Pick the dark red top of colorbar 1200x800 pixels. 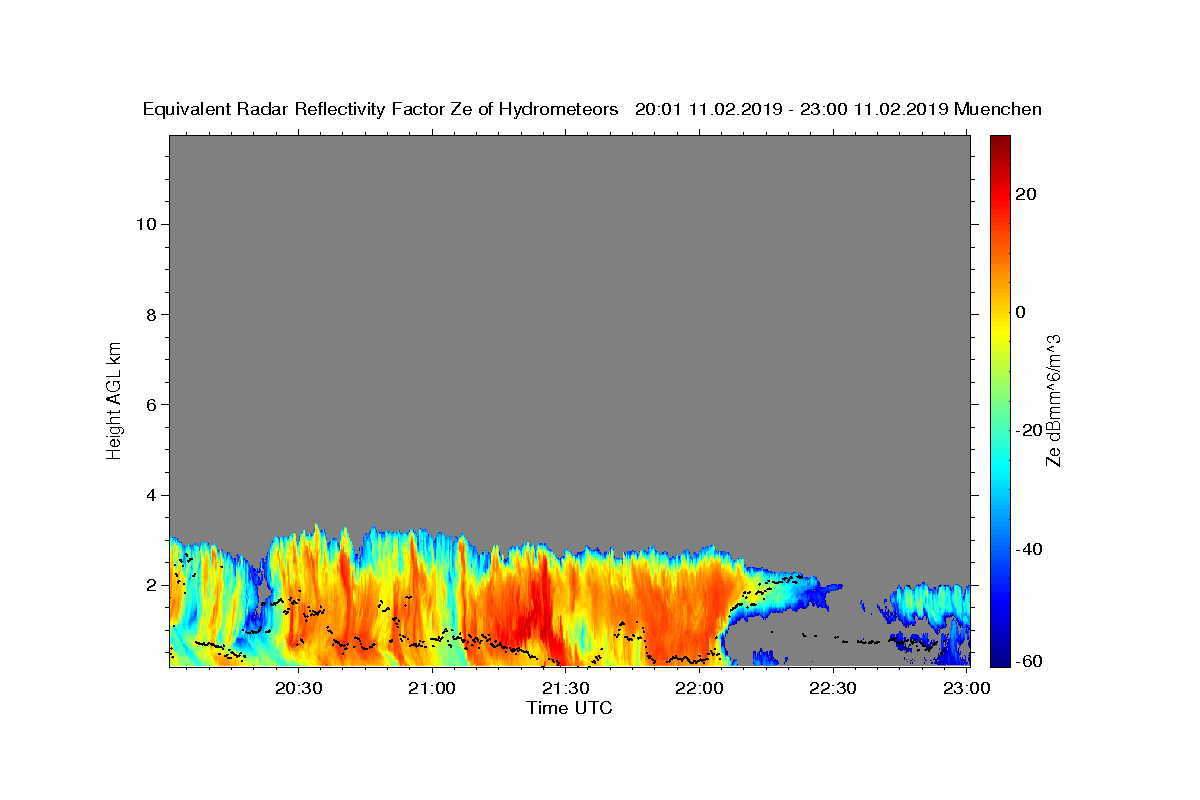coord(1000,145)
